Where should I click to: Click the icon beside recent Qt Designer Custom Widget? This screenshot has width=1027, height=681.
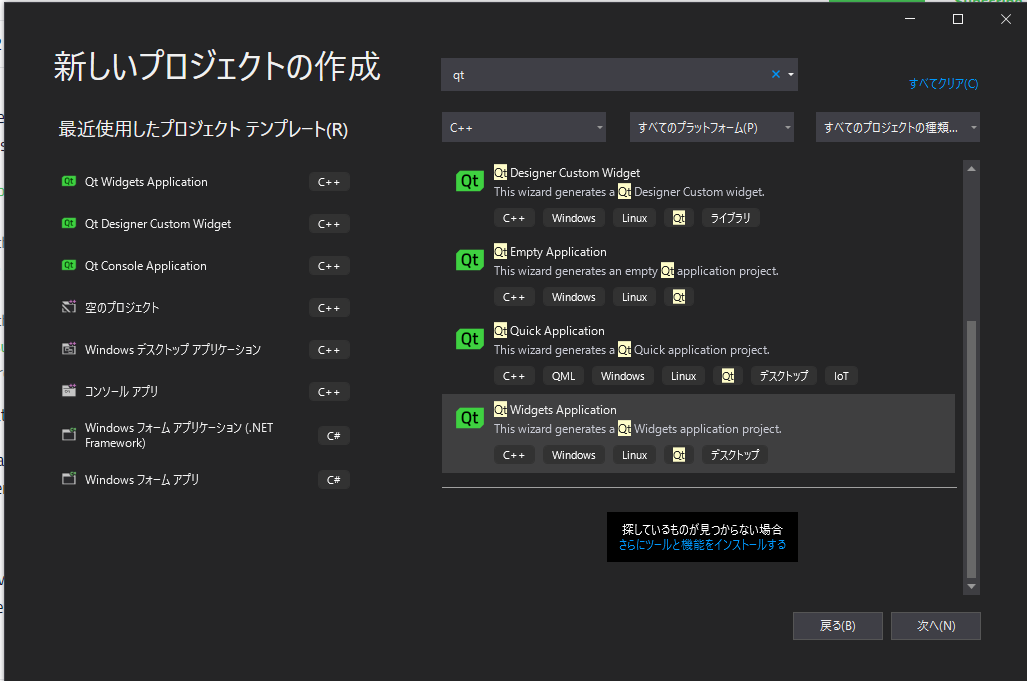click(69, 223)
